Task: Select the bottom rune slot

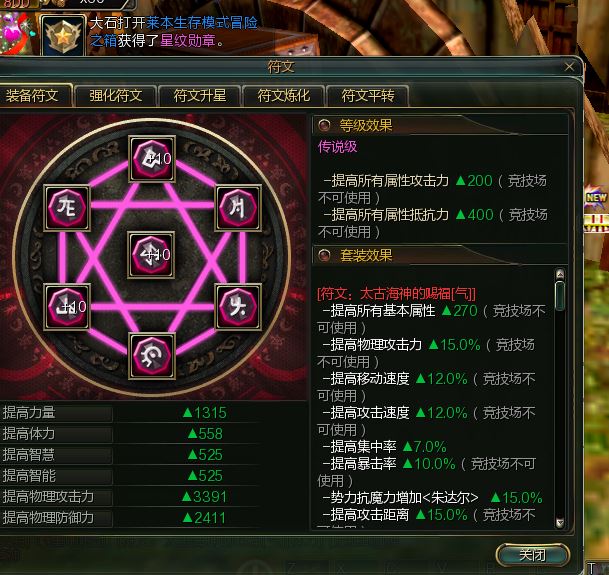Action: coord(152,356)
